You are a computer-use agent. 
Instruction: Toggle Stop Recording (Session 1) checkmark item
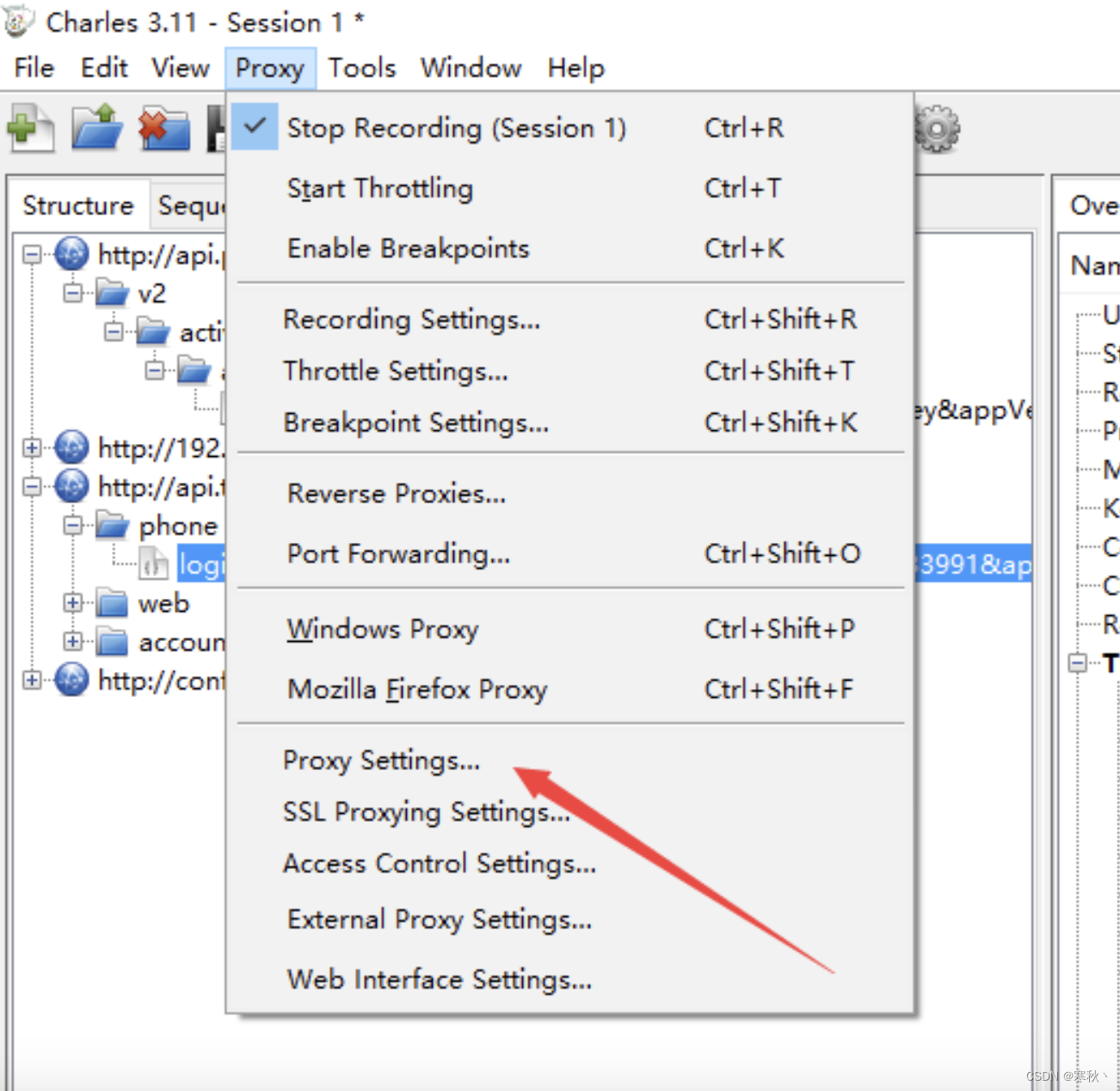click(x=569, y=127)
